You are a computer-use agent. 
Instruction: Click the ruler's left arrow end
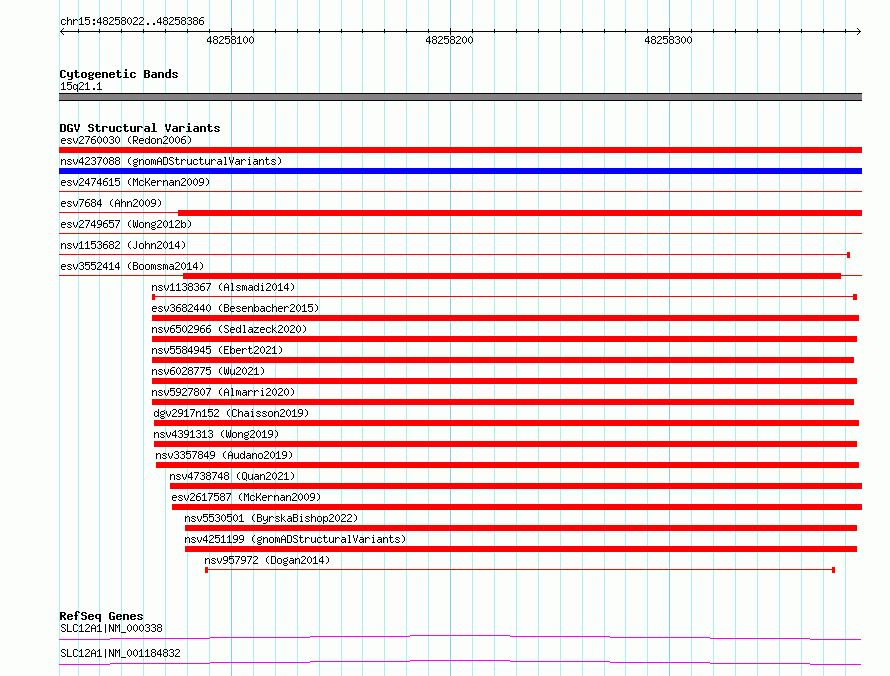62,31
